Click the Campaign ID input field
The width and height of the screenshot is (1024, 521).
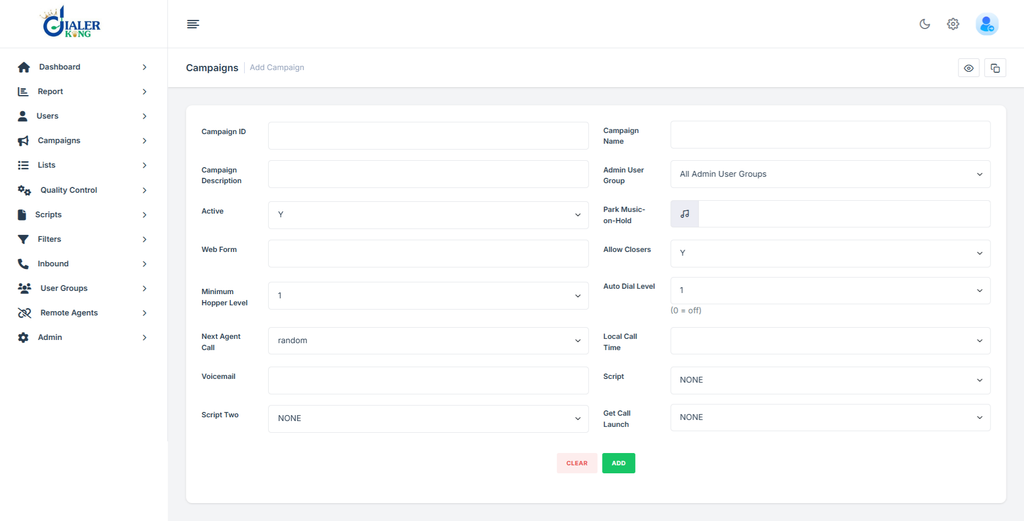tap(428, 135)
